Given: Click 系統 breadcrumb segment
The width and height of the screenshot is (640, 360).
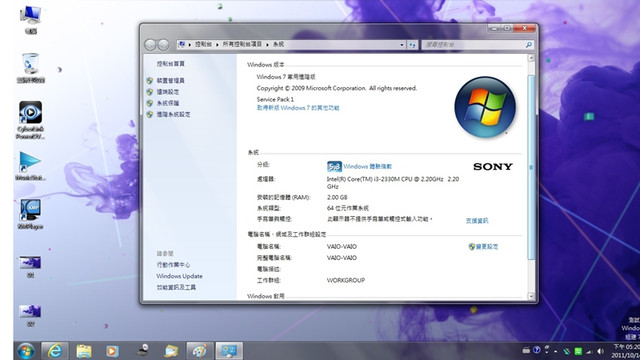Looking at the screenshot, I should (x=278, y=44).
